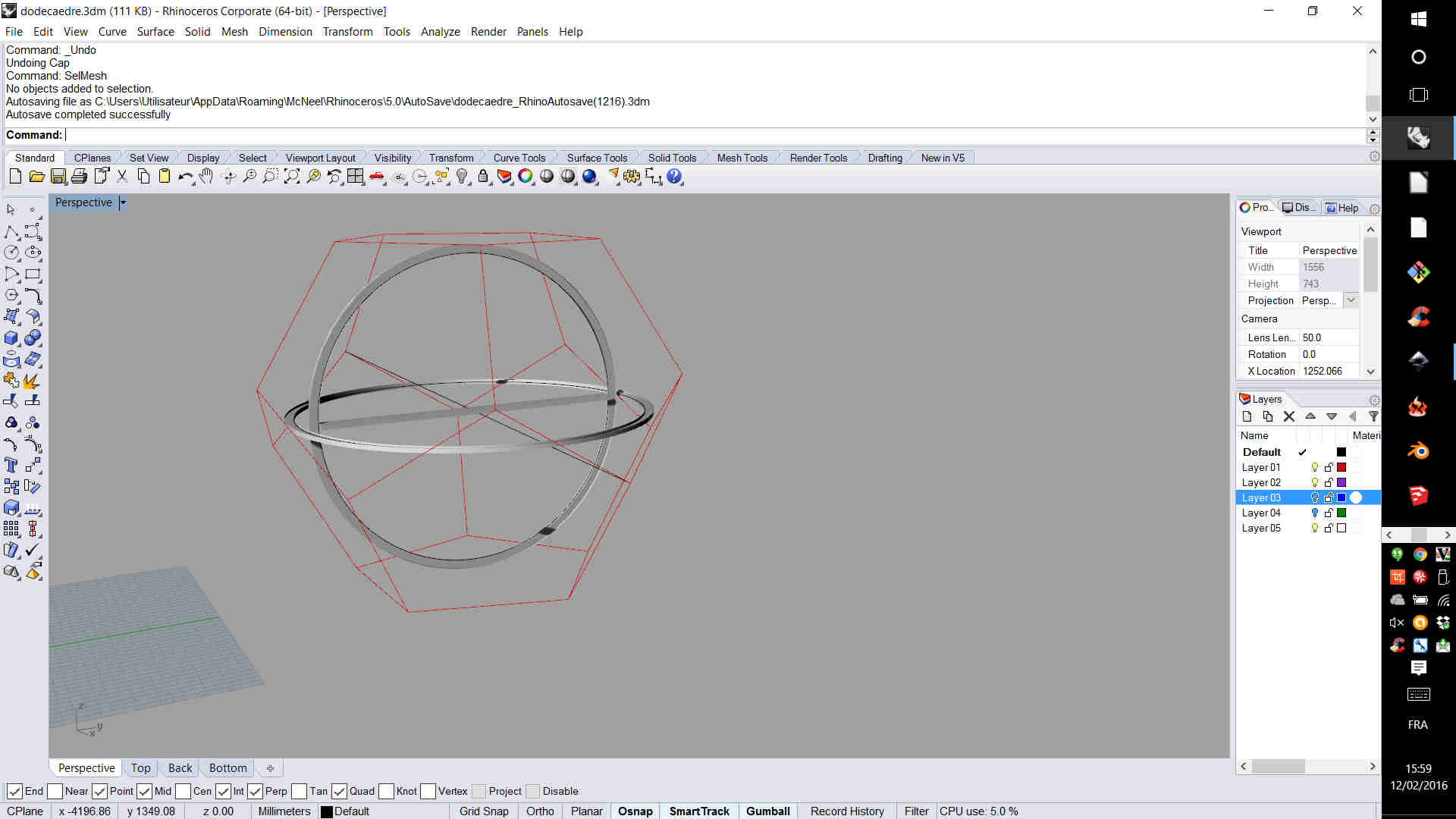Enable the Near osnap checkbox
This screenshot has height=819, width=1456.
[55, 791]
